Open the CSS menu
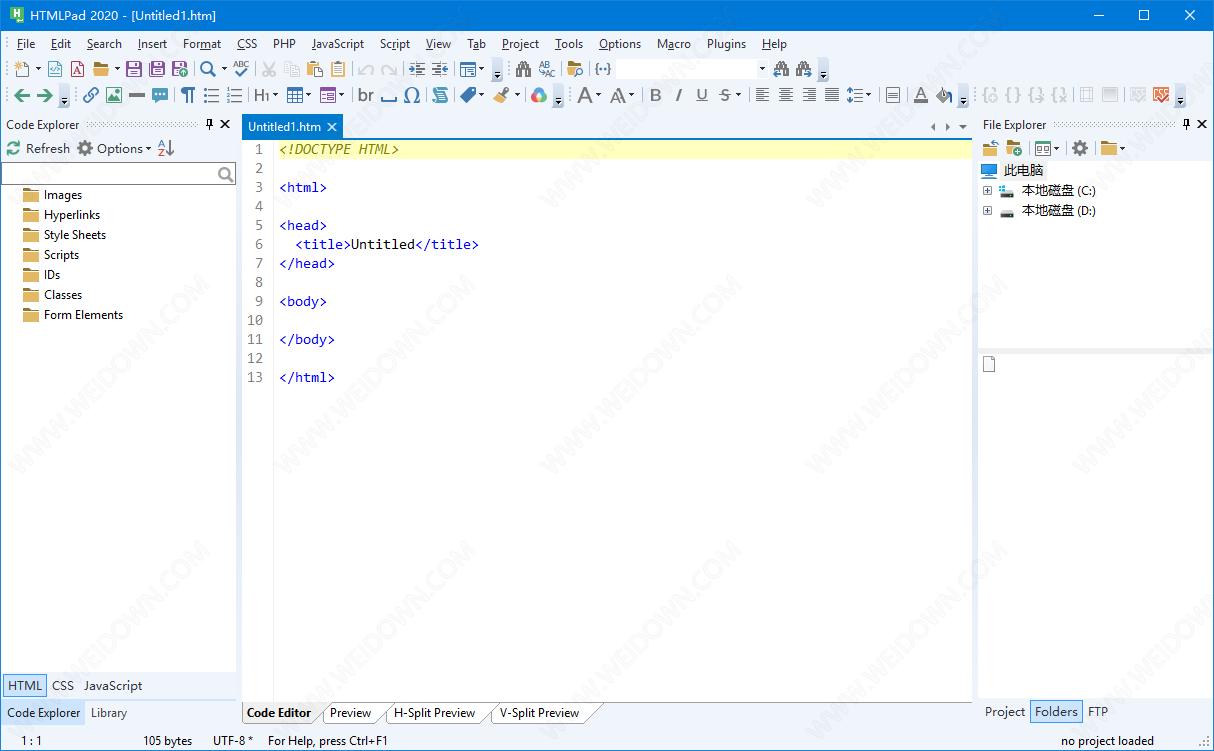Viewport: 1214px width, 751px height. [247, 44]
